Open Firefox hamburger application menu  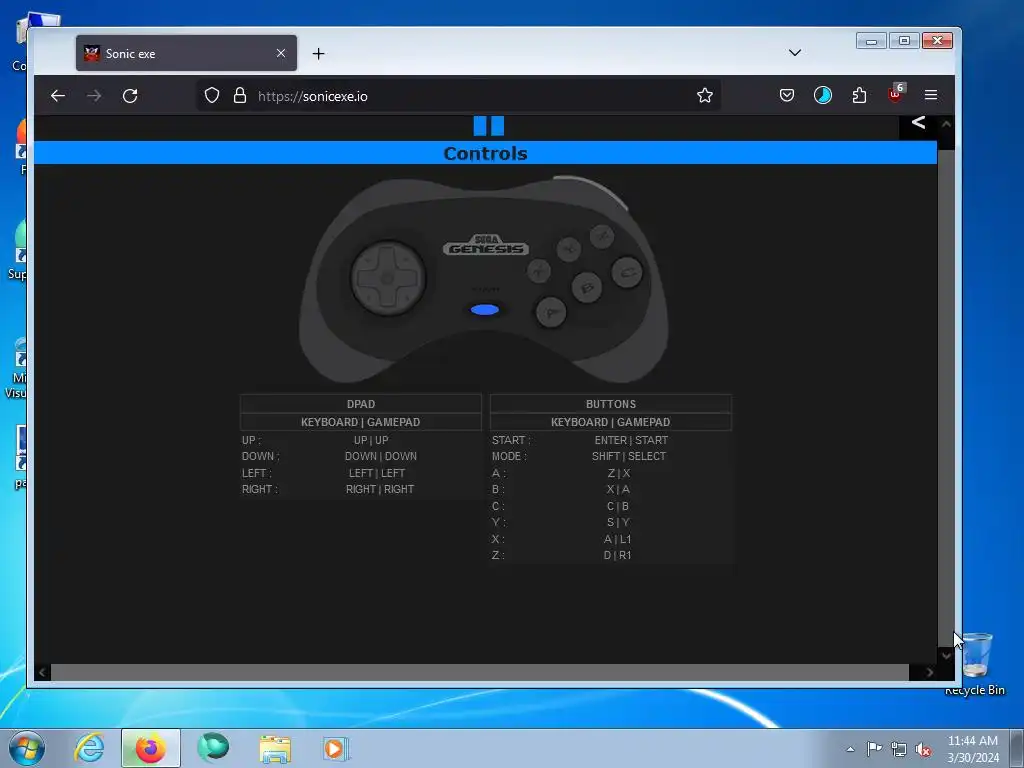coord(931,95)
